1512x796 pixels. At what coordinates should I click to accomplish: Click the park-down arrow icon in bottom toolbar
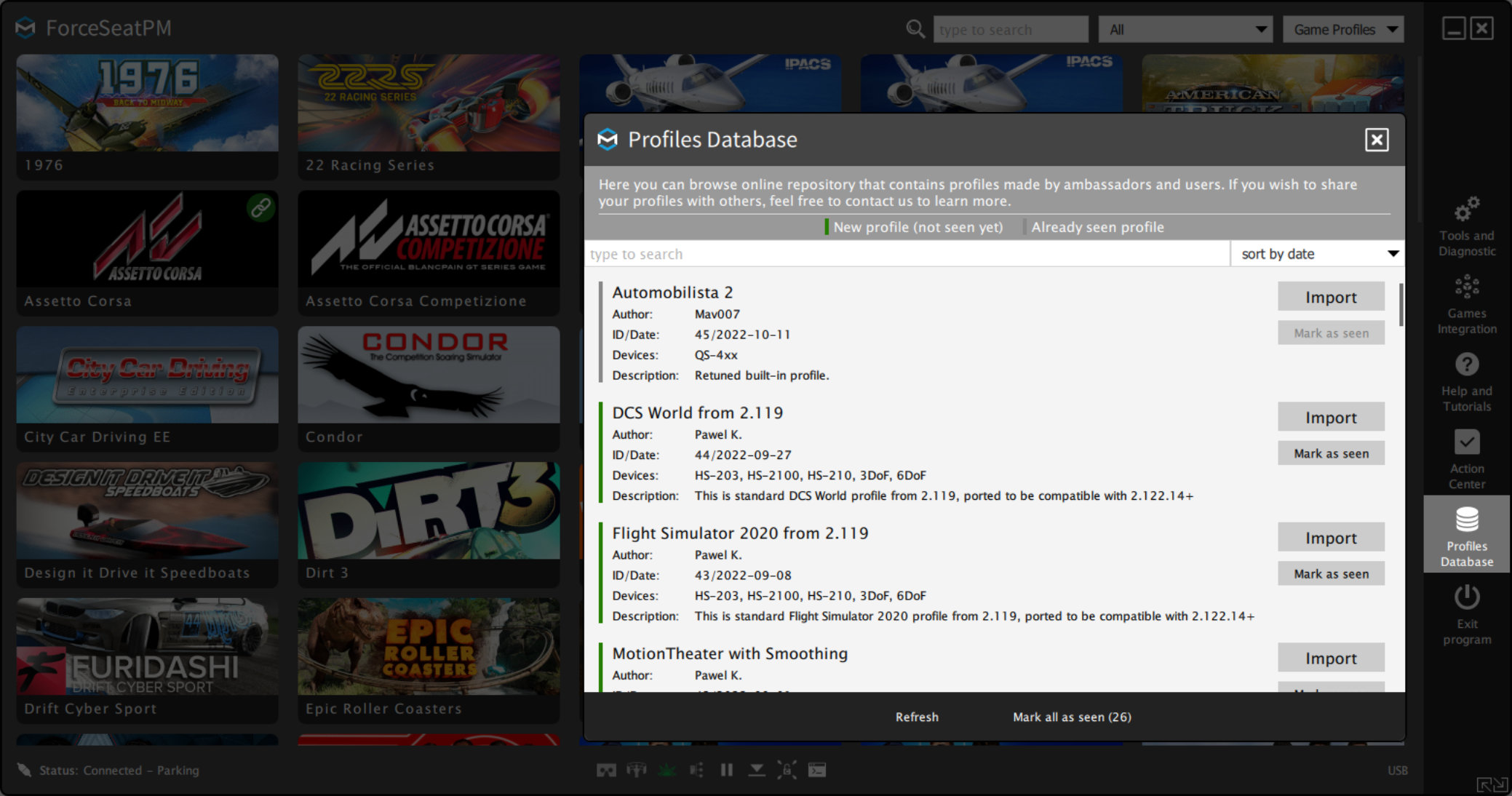[757, 770]
